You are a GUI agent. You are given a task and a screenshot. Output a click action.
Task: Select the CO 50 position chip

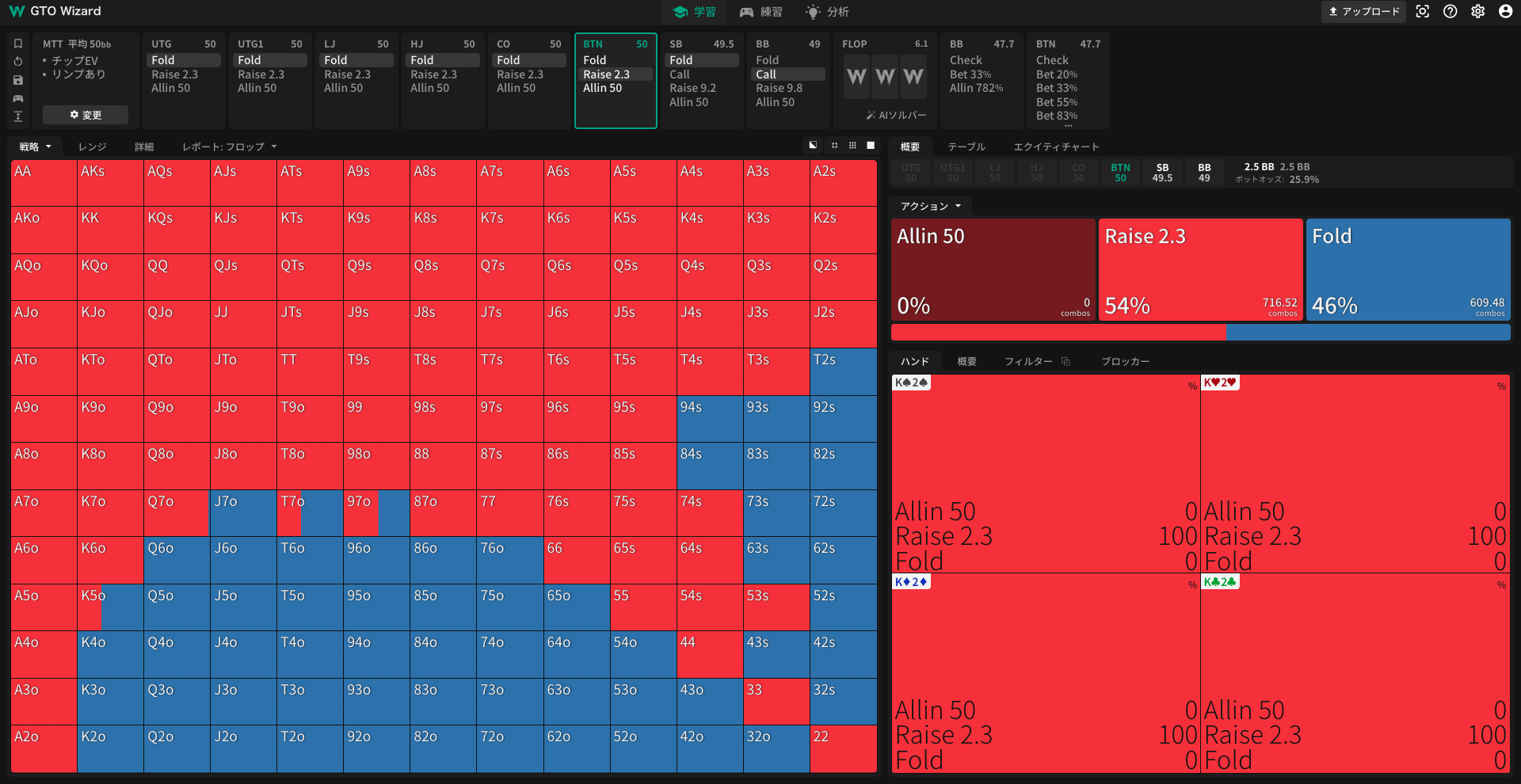click(x=1078, y=173)
